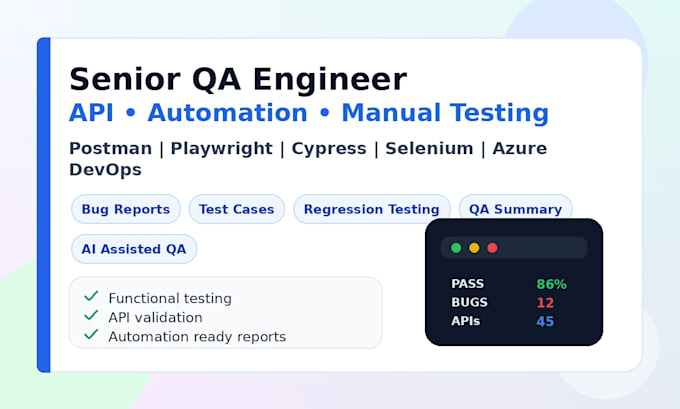The image size is (680, 409).
Task: Click the blue vertical accent bar
Action: (43, 205)
